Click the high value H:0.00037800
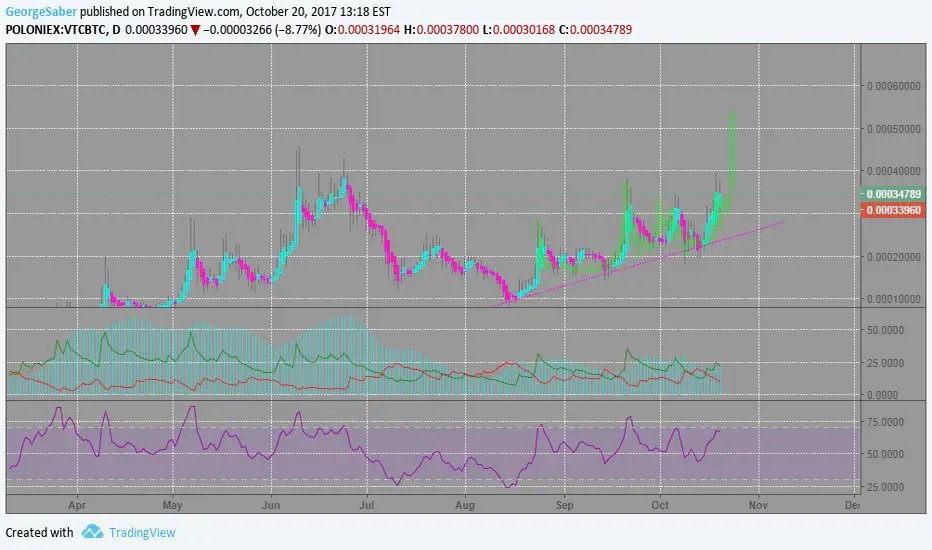The image size is (932, 550). [441, 30]
